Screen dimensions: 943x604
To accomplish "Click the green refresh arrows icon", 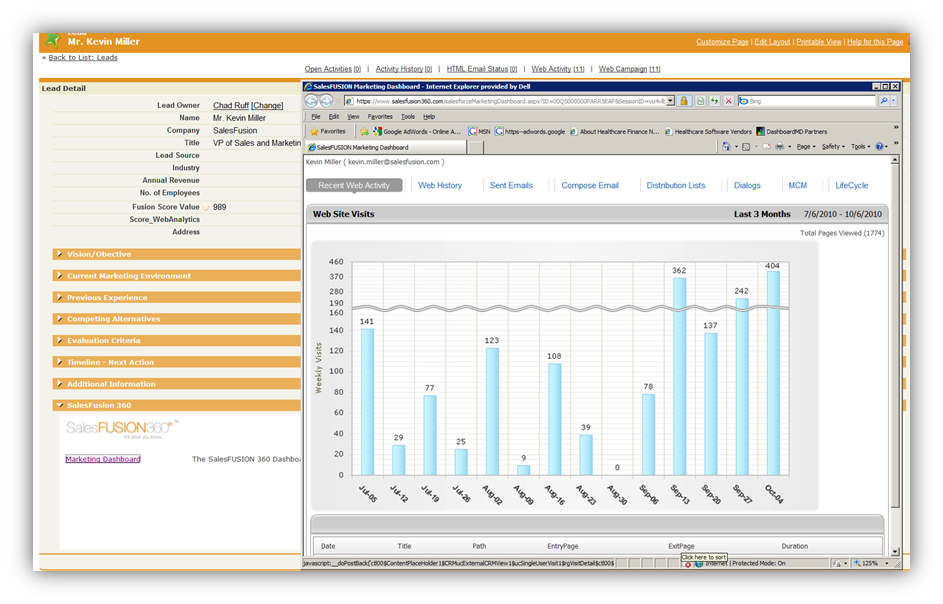I will tap(714, 101).
